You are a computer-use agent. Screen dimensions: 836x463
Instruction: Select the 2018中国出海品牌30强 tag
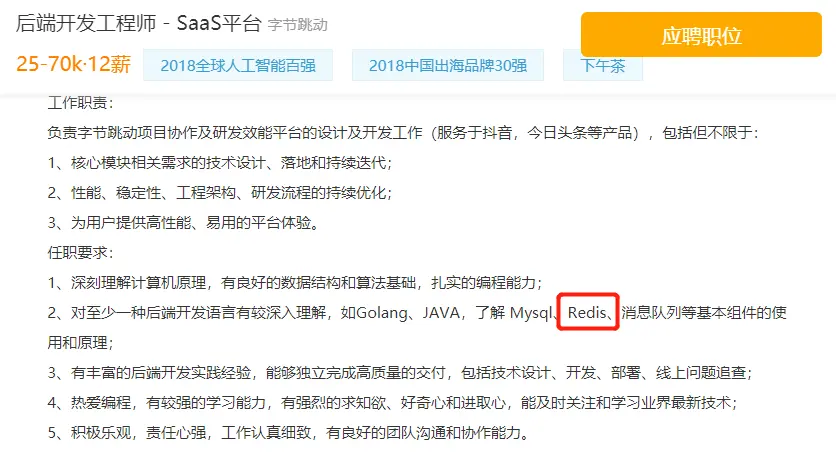coord(448,65)
